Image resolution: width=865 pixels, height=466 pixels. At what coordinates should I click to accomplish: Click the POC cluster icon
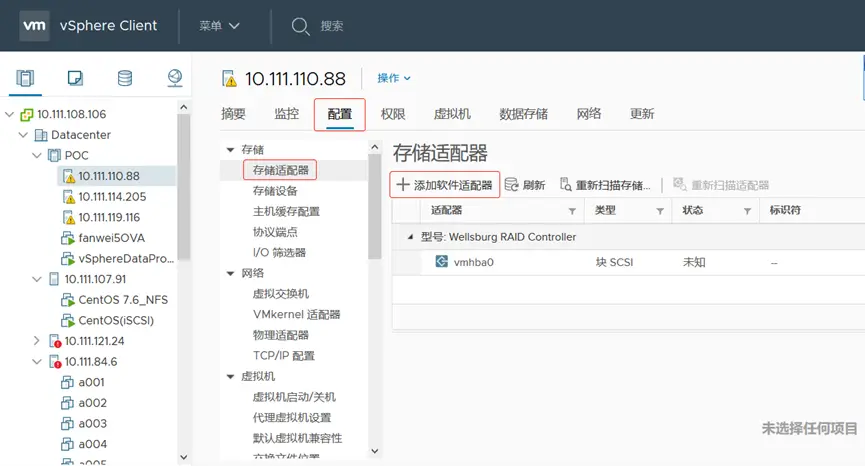[54, 156]
